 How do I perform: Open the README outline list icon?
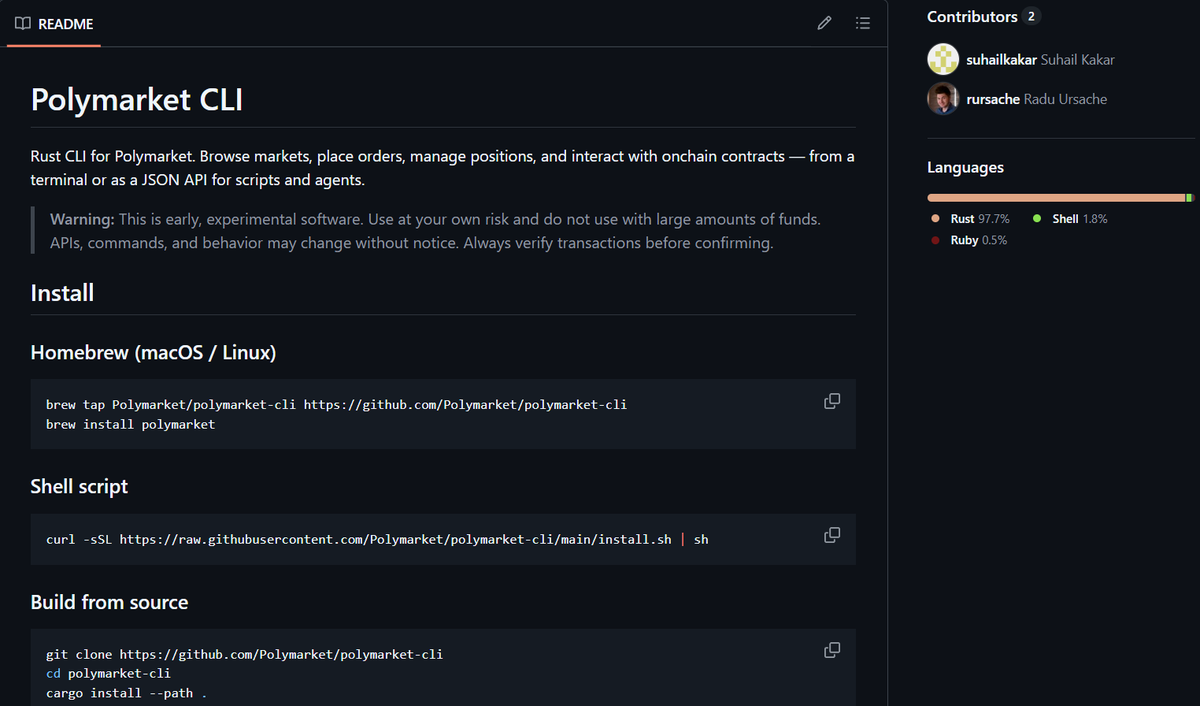[863, 23]
